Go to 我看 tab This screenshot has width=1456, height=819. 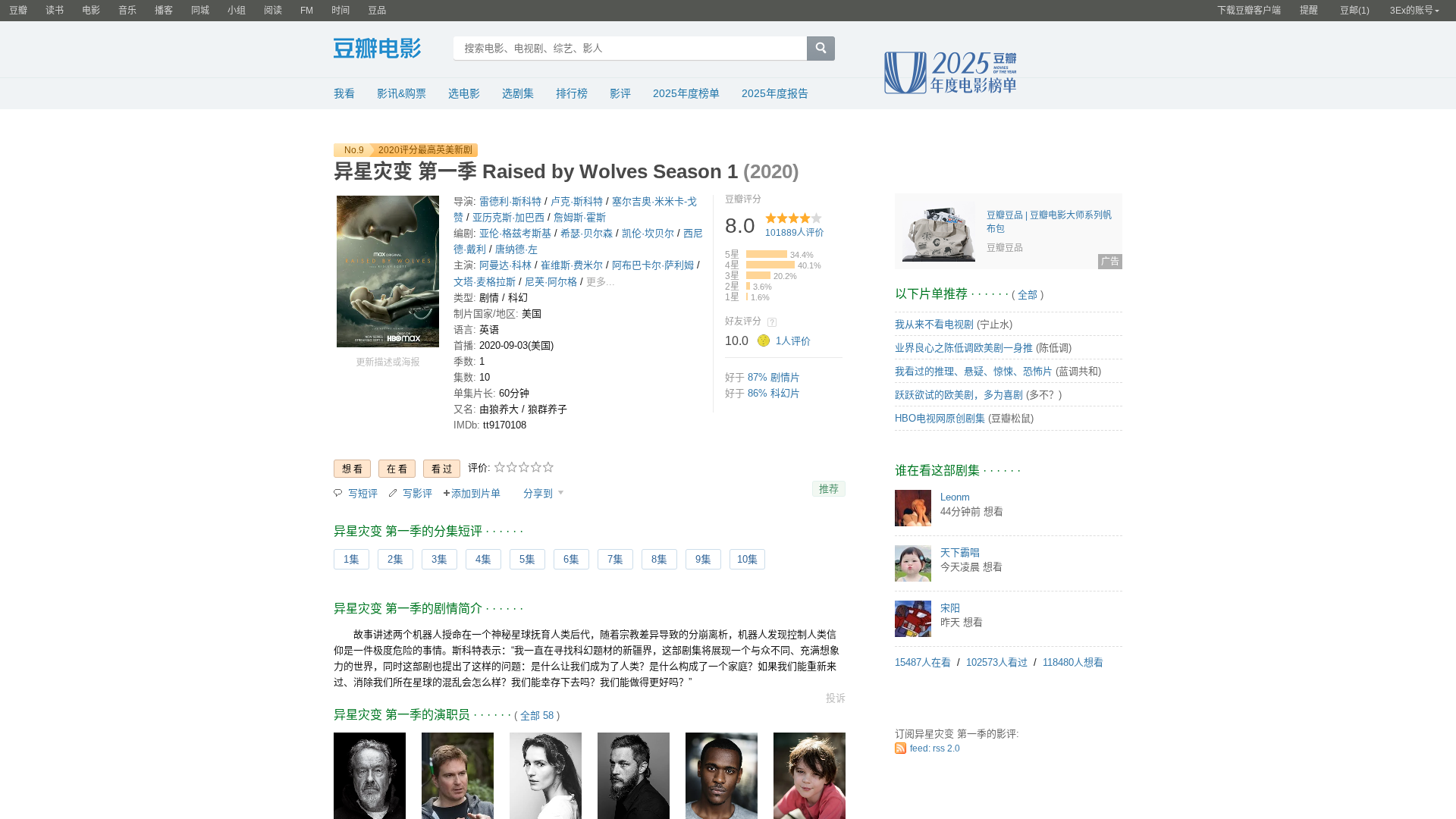(344, 93)
